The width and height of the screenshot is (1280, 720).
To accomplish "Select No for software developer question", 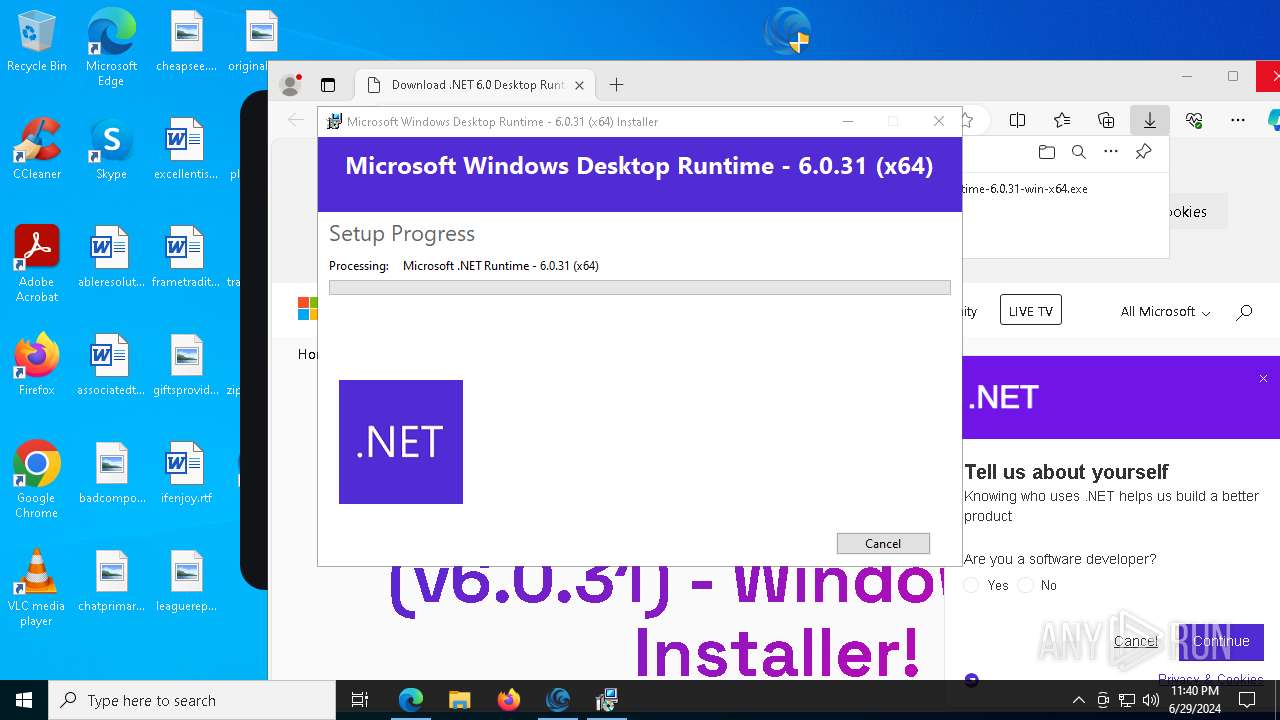I will (x=1025, y=585).
